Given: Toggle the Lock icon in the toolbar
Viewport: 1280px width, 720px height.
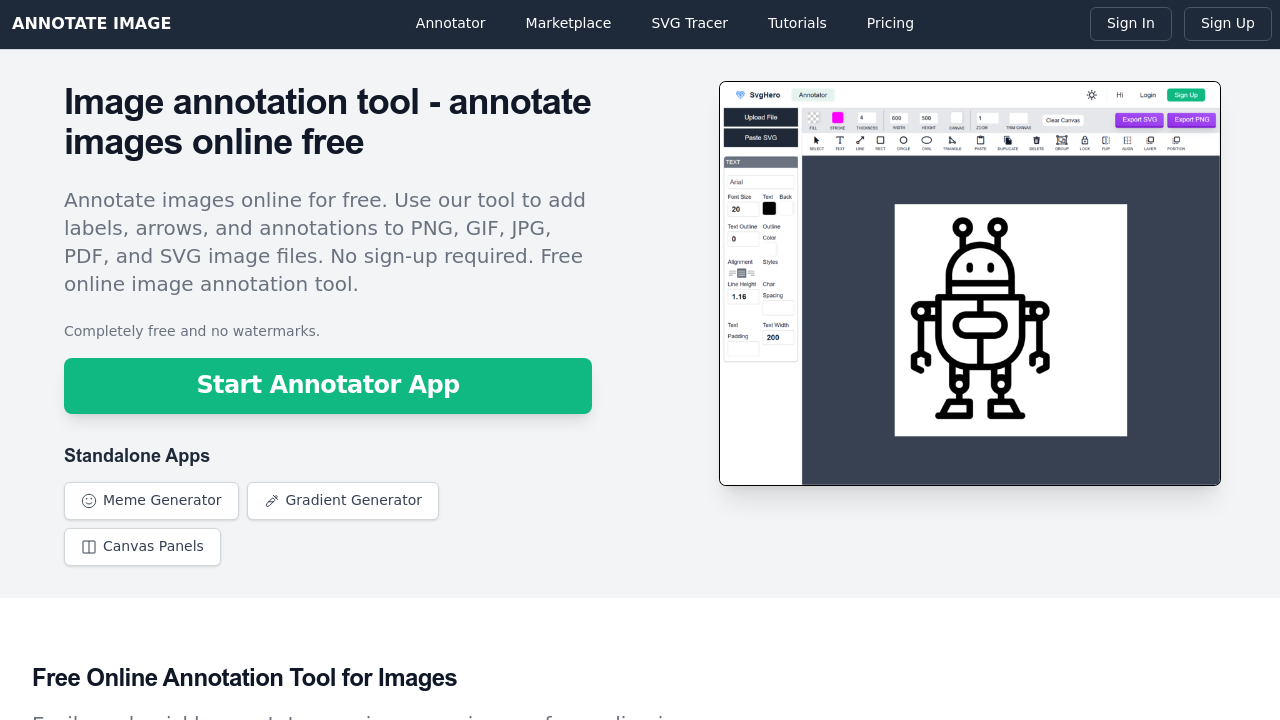Looking at the screenshot, I should 1084,140.
